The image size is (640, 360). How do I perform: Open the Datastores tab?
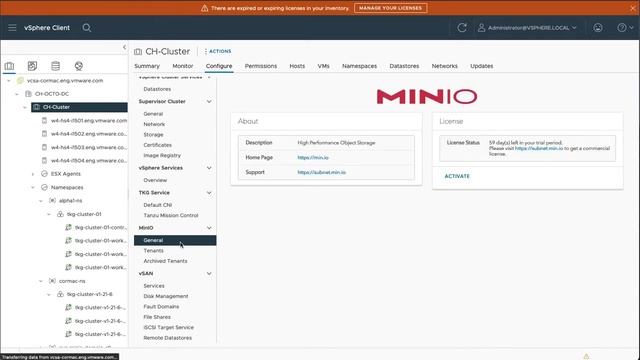(x=404, y=66)
